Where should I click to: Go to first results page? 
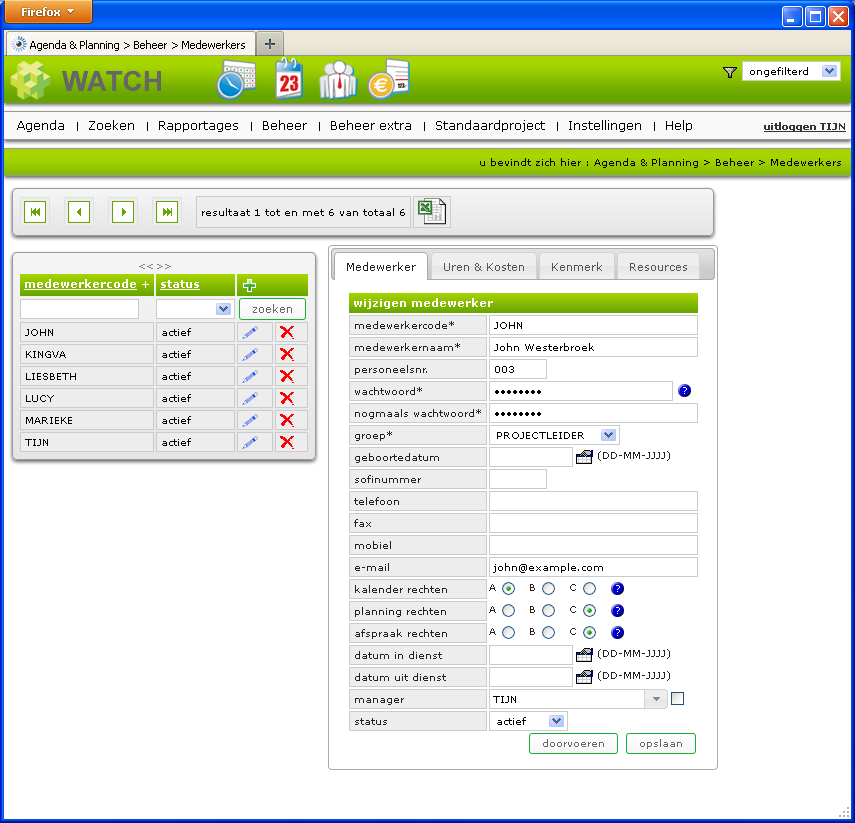(35, 212)
